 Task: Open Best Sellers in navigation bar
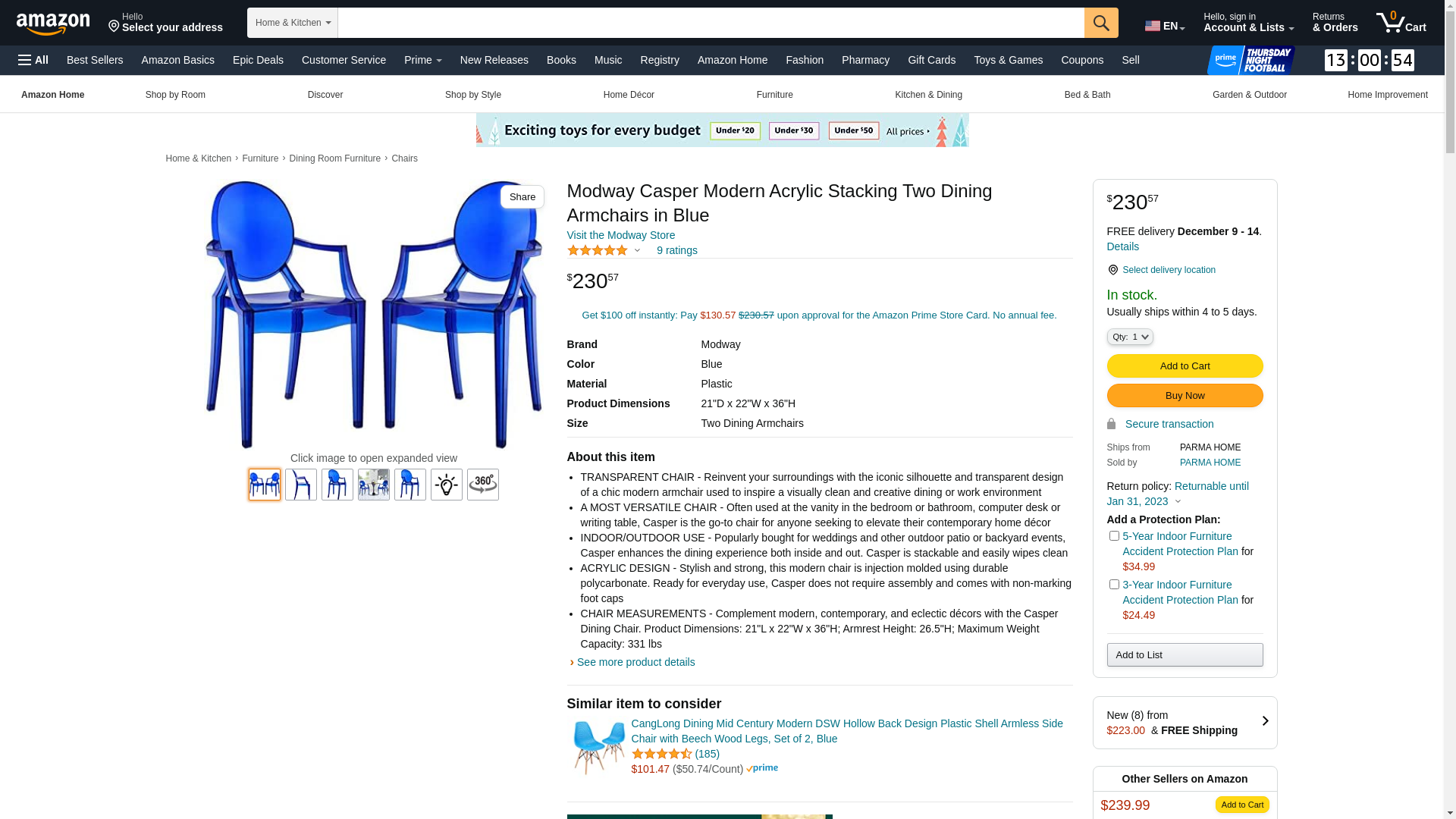[x=95, y=60]
